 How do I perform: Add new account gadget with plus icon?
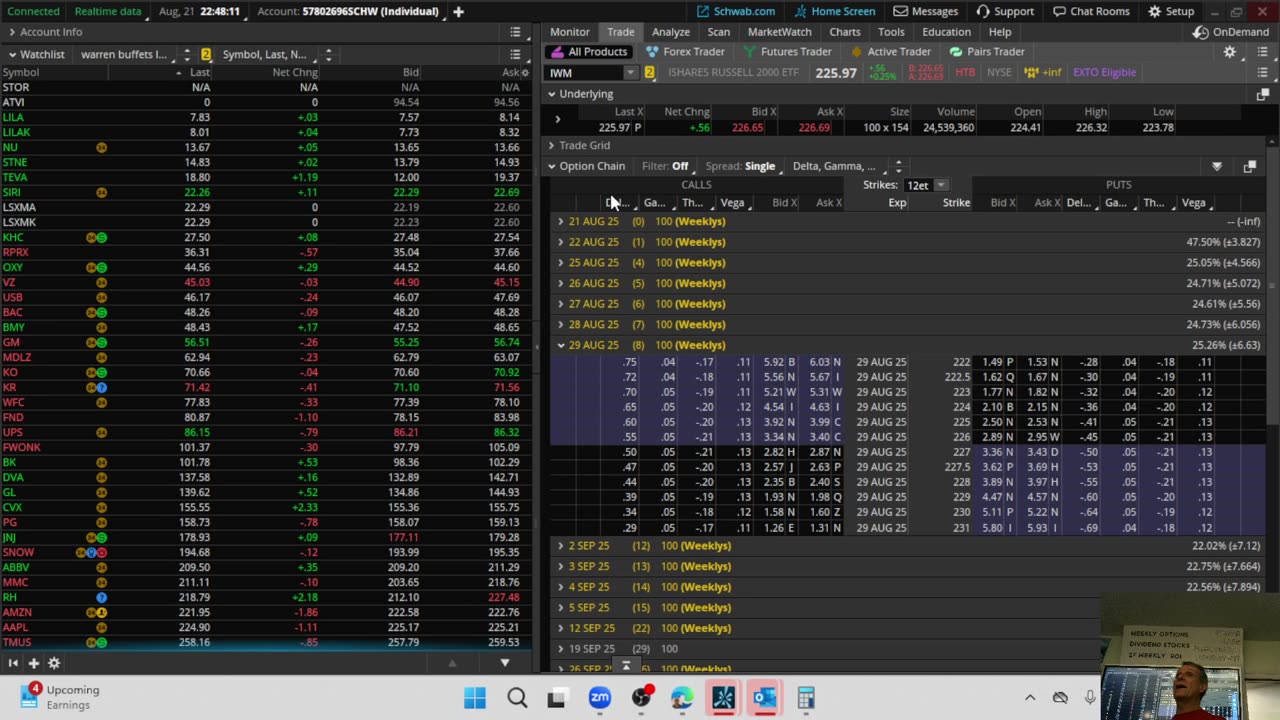pyautogui.click(x=458, y=11)
